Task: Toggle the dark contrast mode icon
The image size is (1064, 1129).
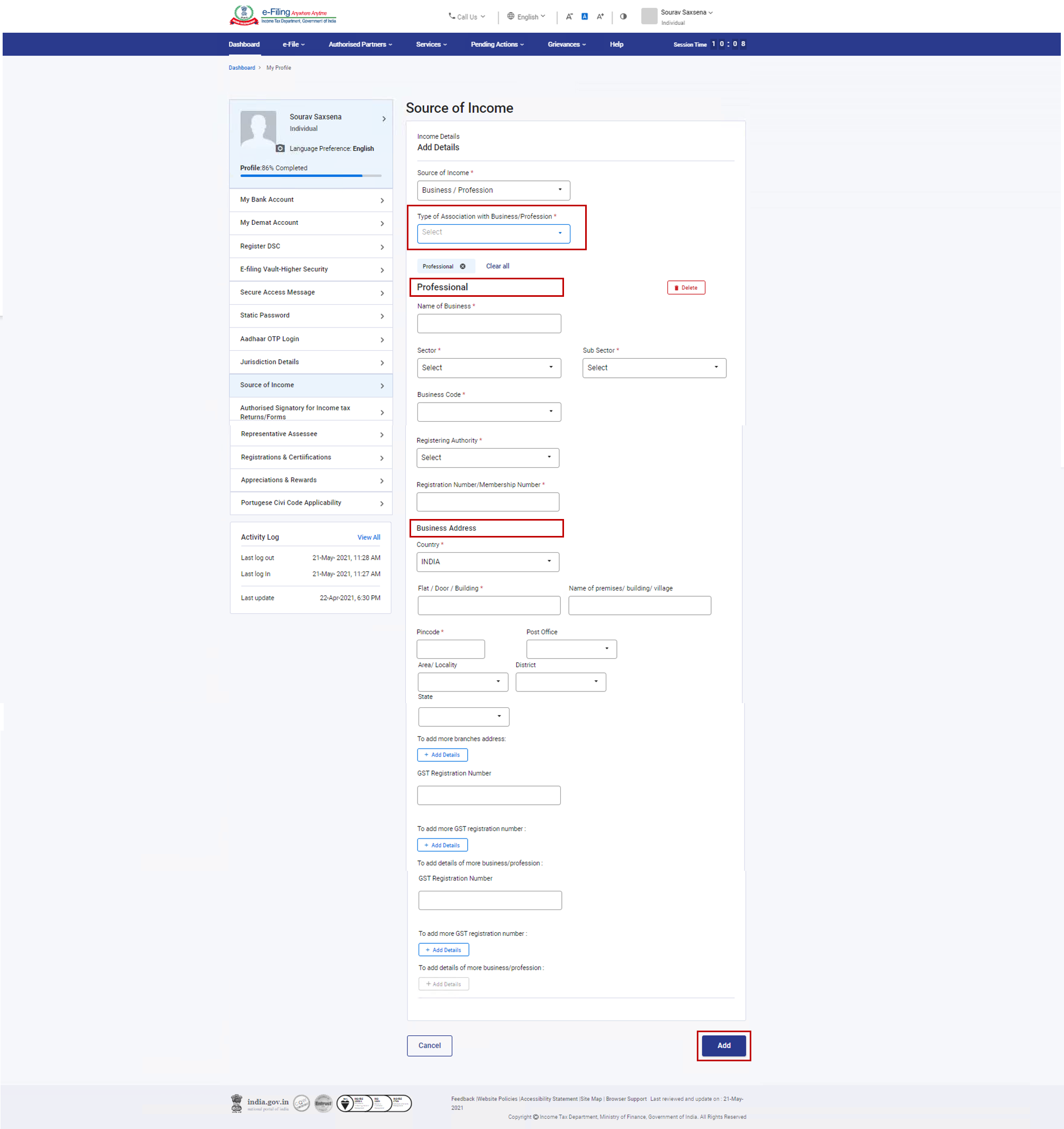Action: pos(623,16)
